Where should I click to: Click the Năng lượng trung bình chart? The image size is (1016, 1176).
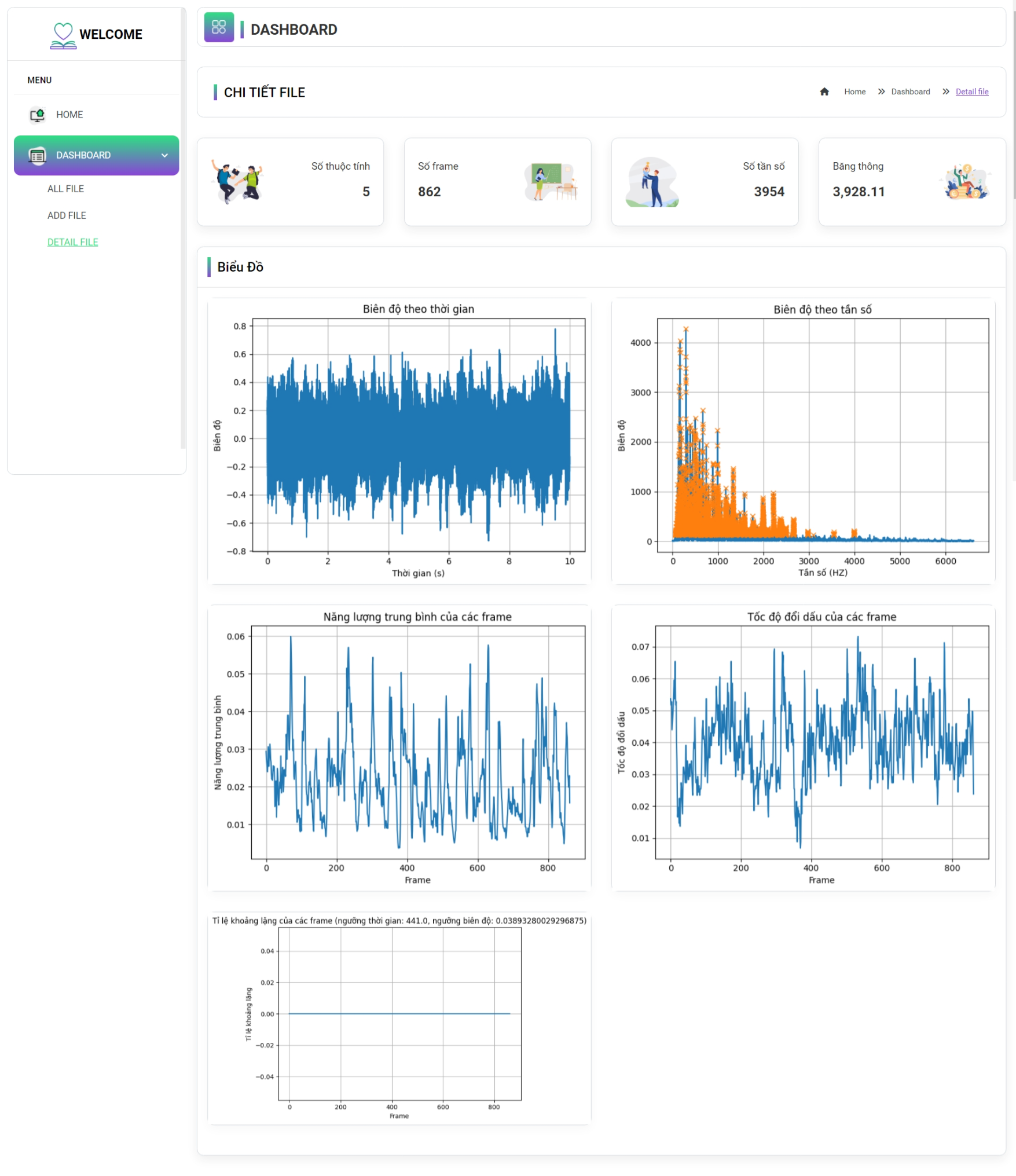point(399,748)
